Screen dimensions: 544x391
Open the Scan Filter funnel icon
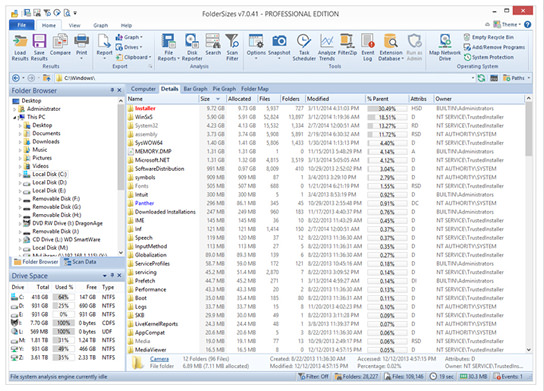232,48
